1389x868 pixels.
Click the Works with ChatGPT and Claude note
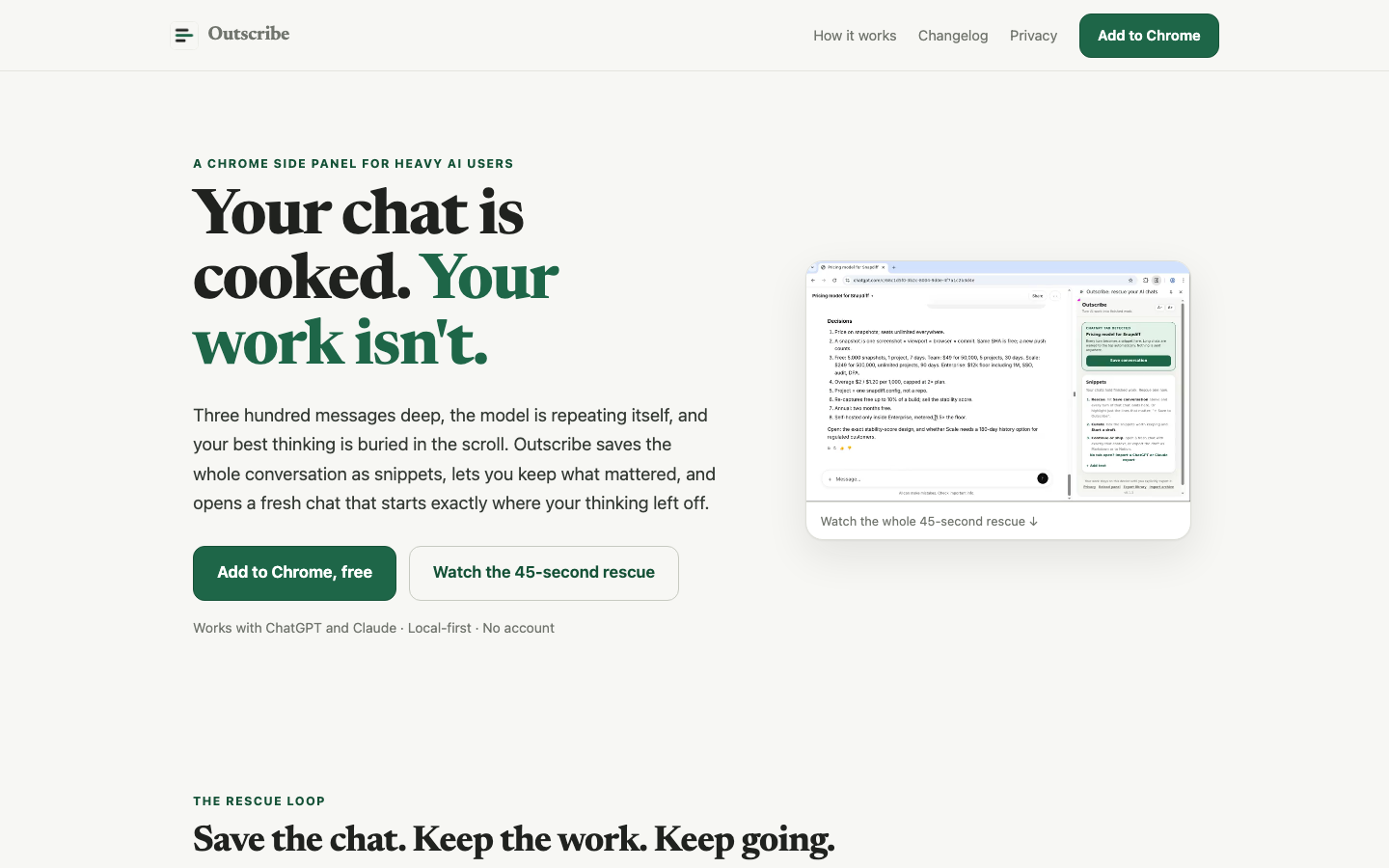[x=373, y=628]
